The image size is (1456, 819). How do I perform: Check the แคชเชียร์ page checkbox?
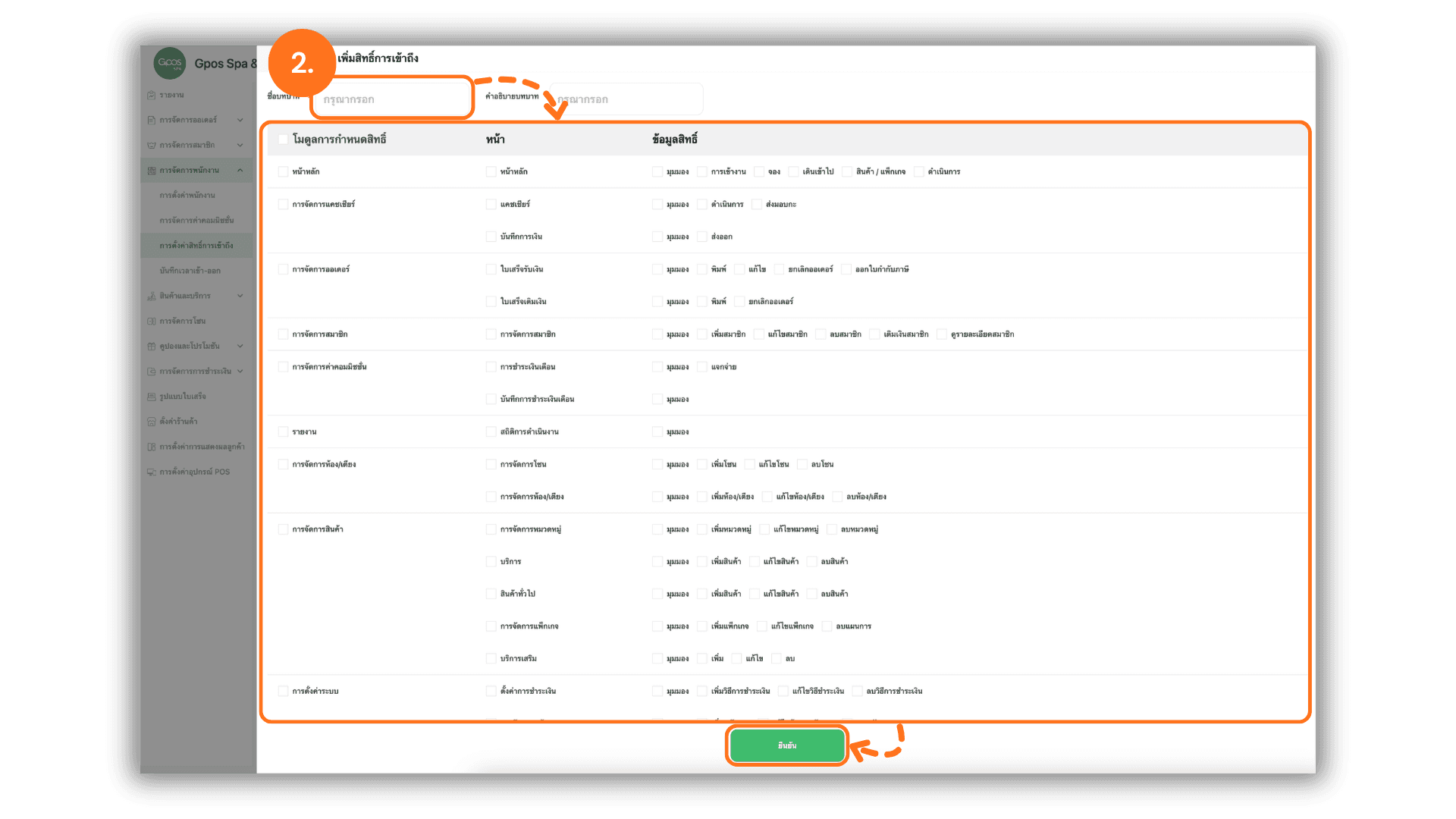point(491,204)
